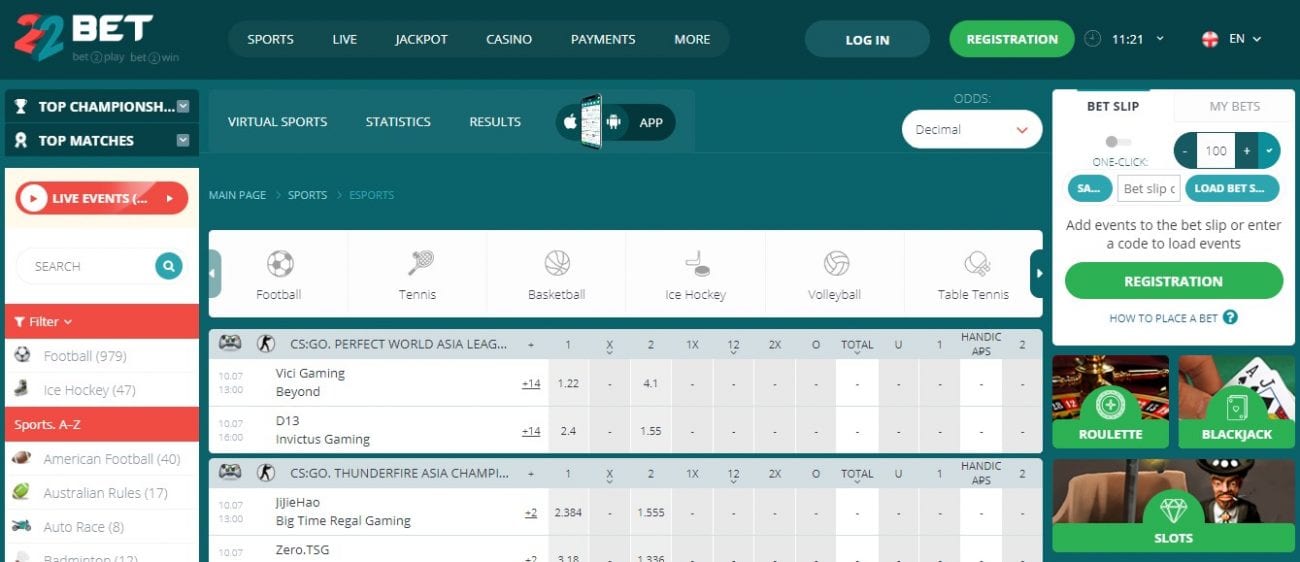Click the Android app download icon
Viewport: 1300px width, 562px height.
click(x=614, y=122)
